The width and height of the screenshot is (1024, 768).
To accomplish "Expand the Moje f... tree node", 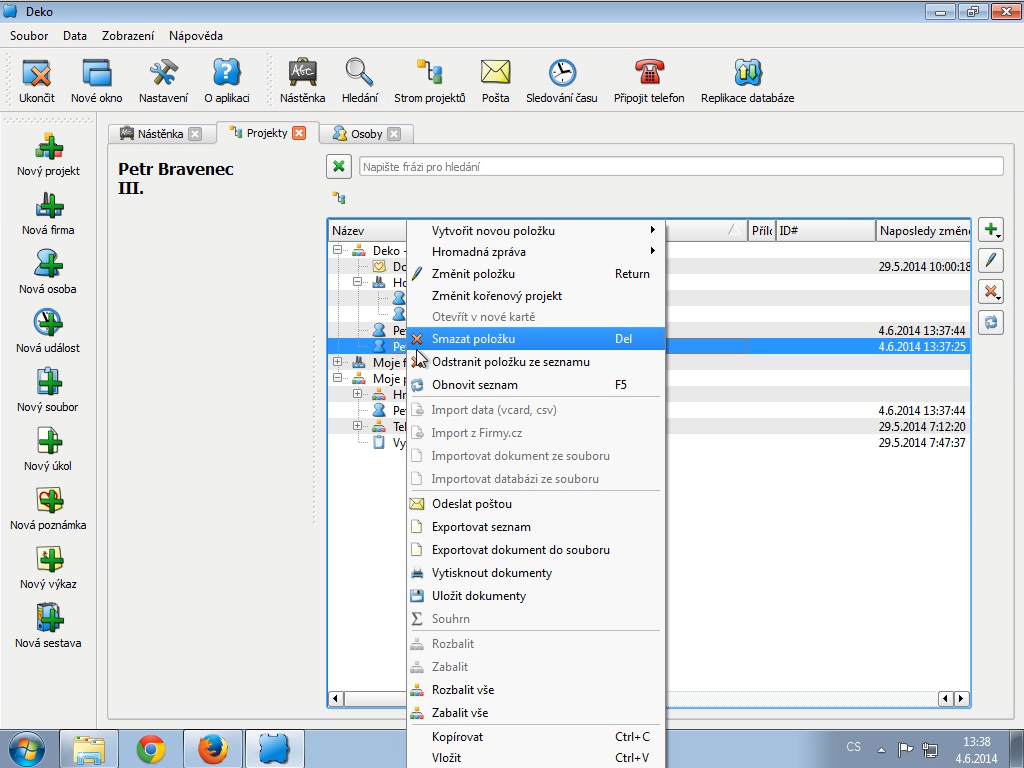I will coord(338,362).
